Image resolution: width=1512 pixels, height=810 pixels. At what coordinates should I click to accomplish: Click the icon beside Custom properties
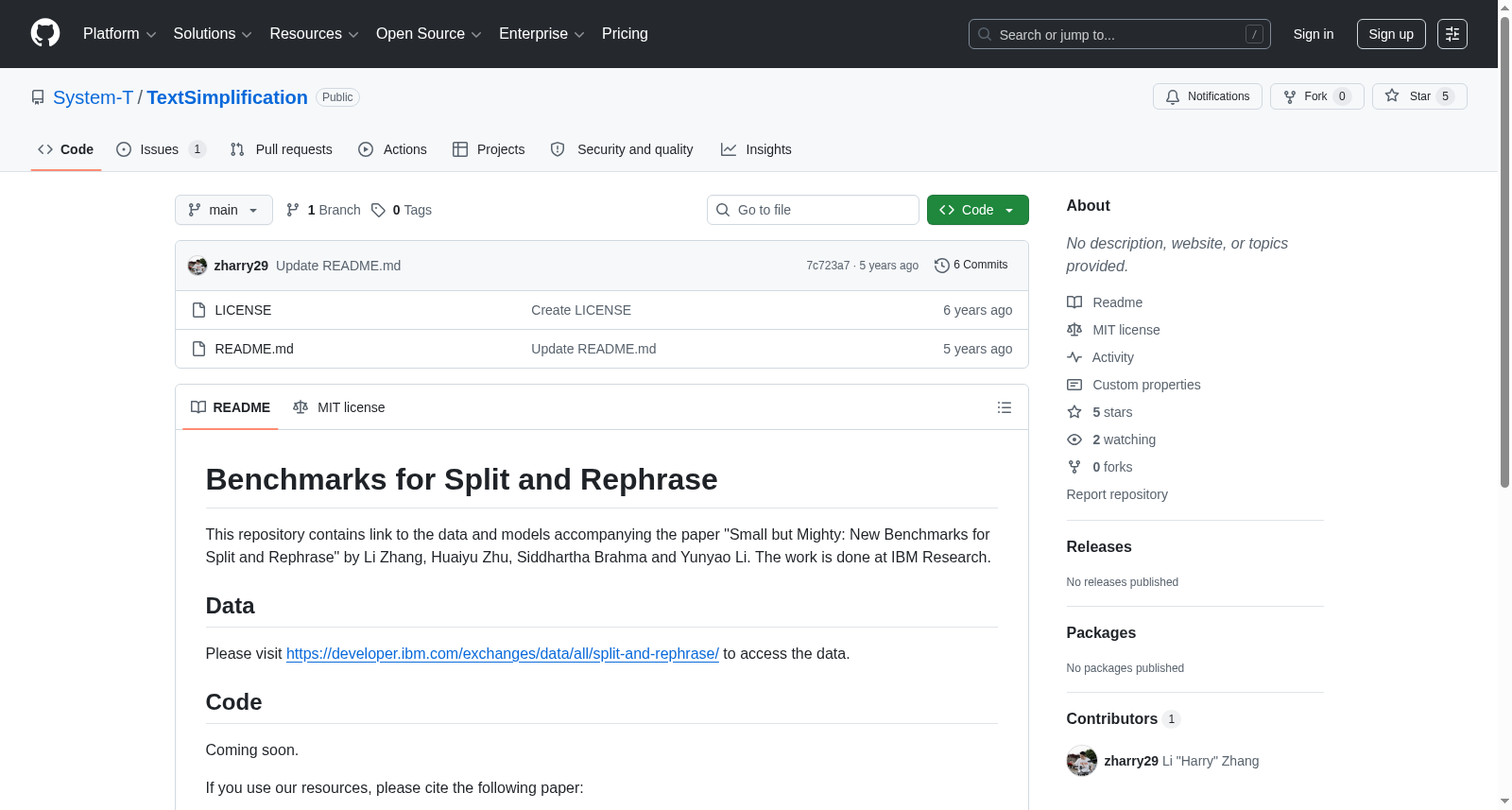tap(1074, 385)
